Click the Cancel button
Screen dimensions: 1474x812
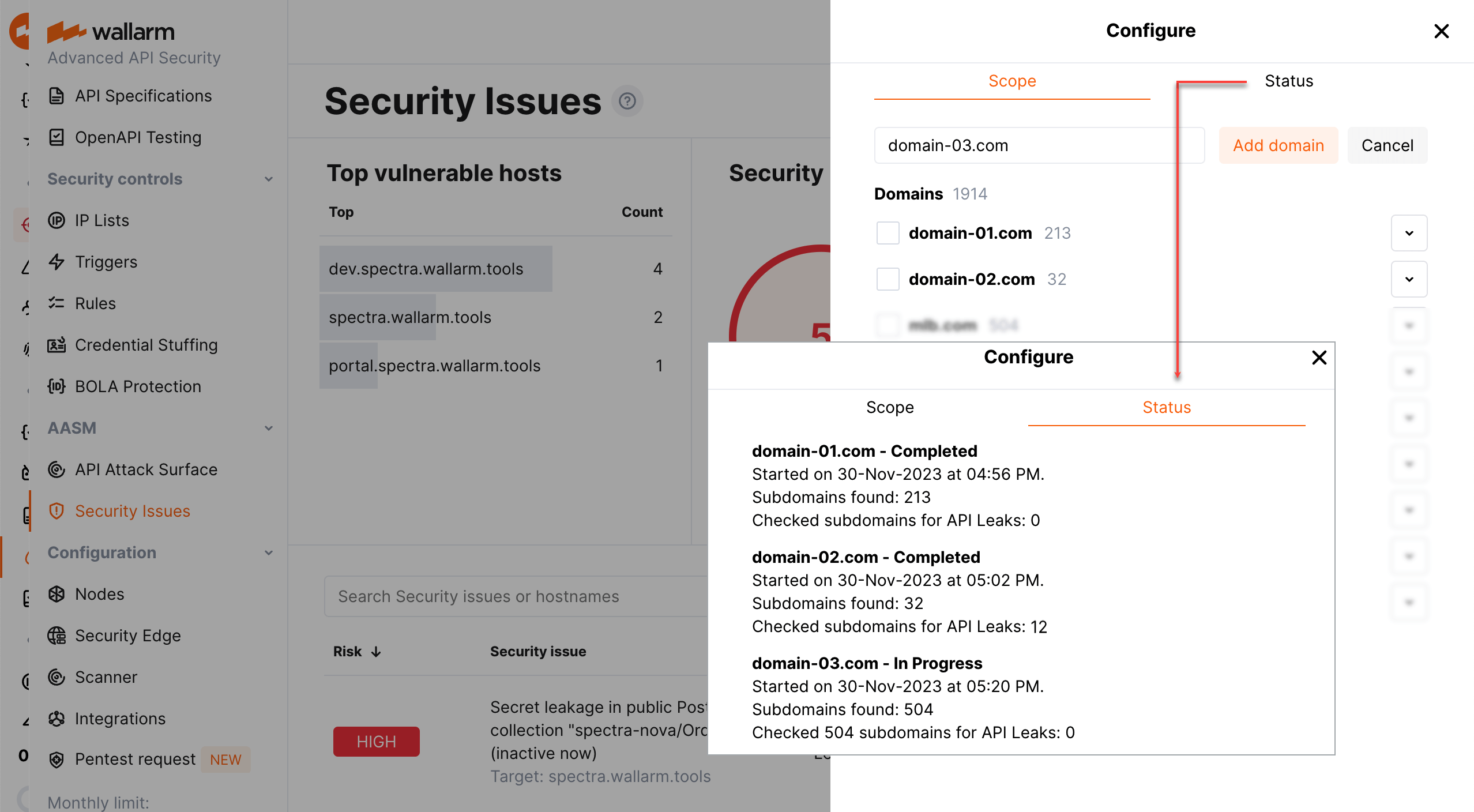(1387, 145)
